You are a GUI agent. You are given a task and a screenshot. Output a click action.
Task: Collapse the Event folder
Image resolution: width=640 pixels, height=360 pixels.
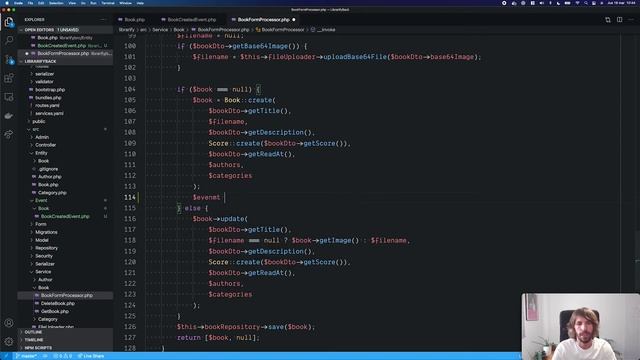tap(41, 200)
